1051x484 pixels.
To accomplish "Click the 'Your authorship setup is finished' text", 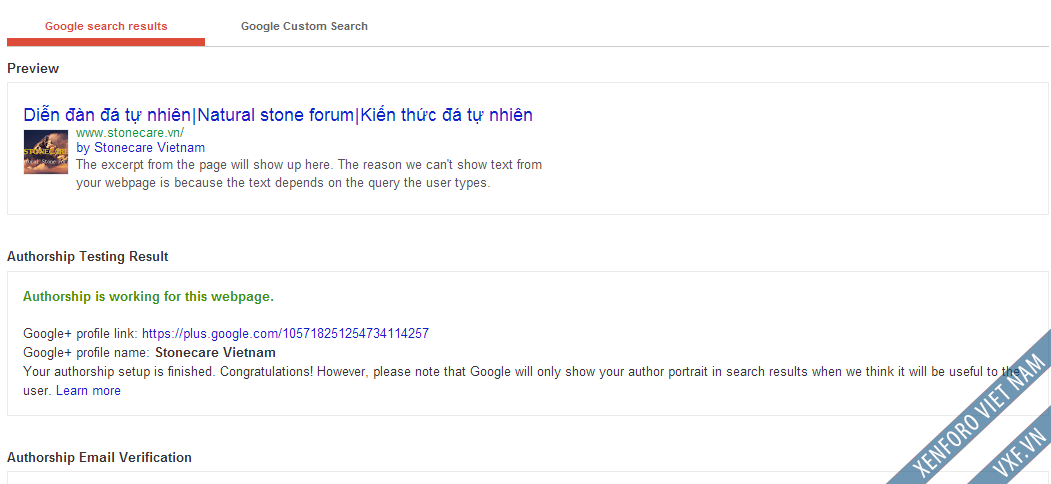I will pos(300,372).
